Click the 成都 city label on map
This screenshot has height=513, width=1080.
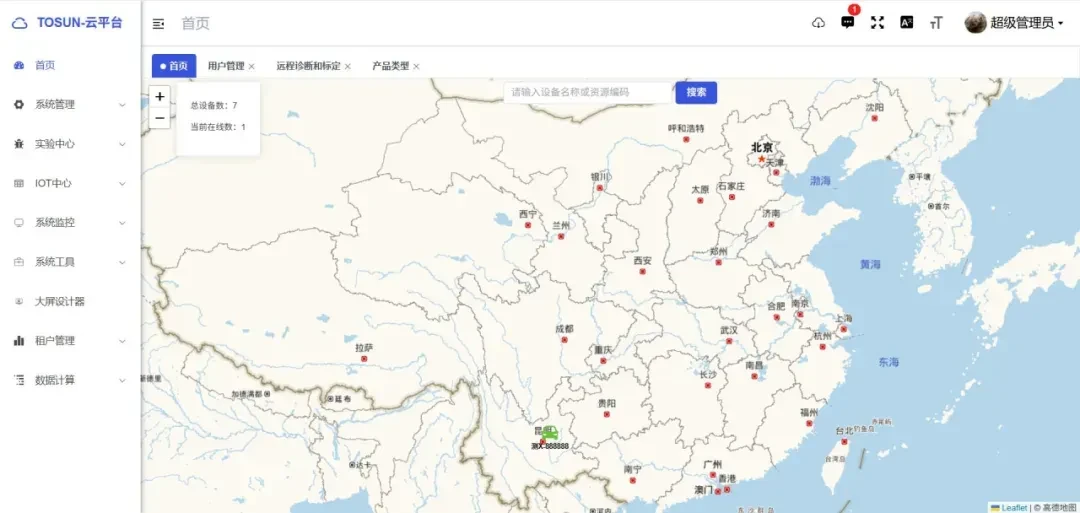(564, 328)
